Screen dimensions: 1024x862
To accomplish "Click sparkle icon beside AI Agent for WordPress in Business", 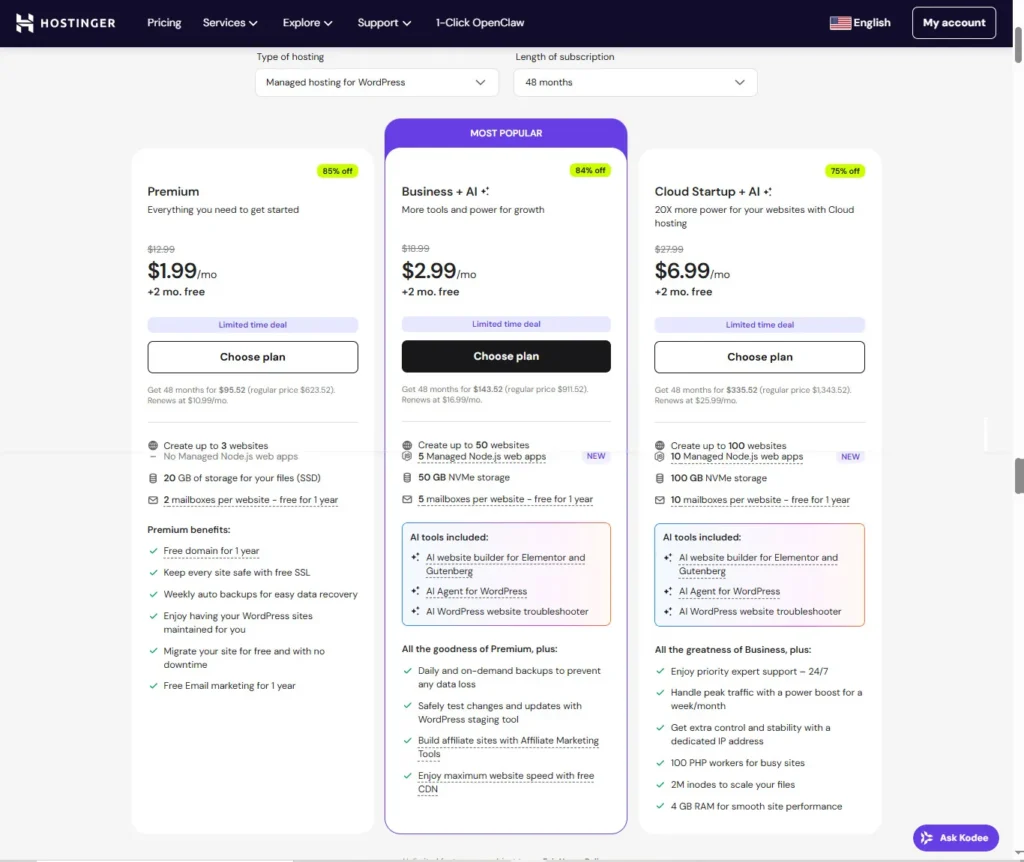I will [x=415, y=591].
